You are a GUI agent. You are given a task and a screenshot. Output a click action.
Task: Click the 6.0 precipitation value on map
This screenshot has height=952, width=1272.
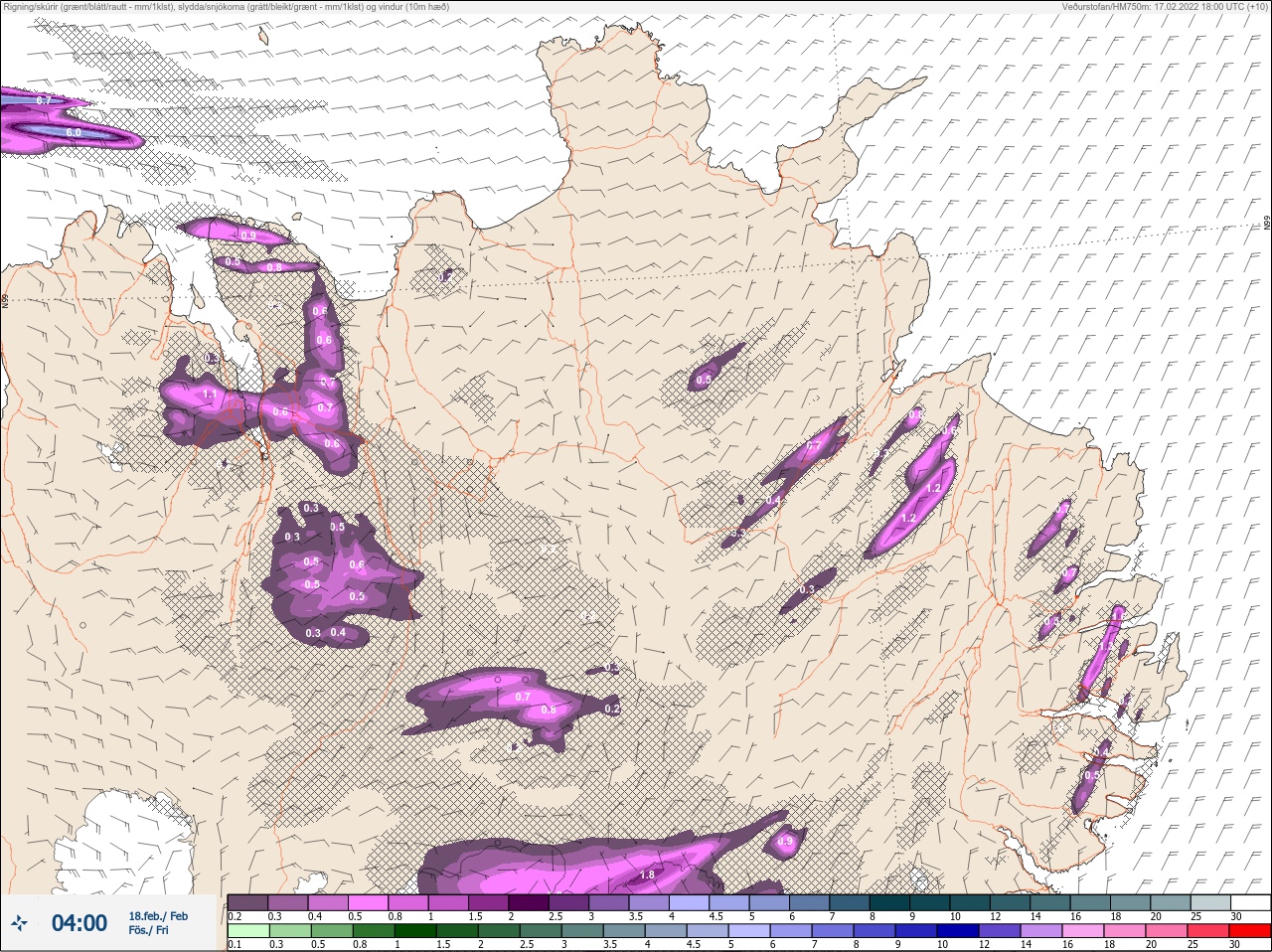[x=74, y=132]
